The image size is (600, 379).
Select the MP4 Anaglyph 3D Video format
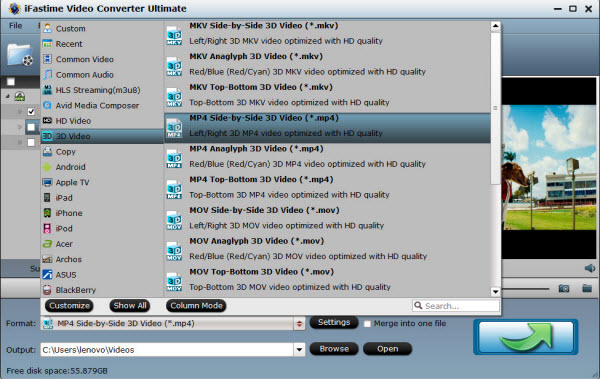tap(328, 156)
